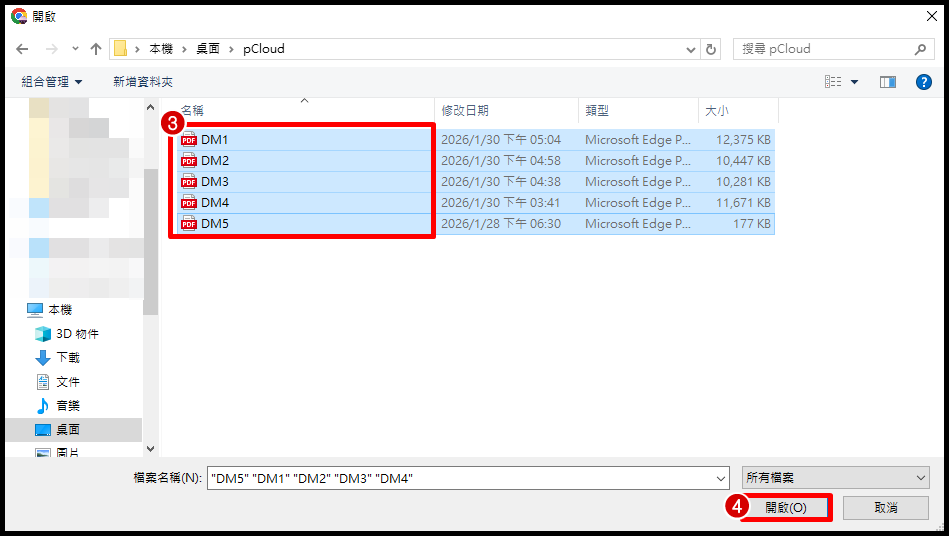This screenshot has height=536, width=949.
Task: Toggle the preview pane icon
Action: pos(888,82)
